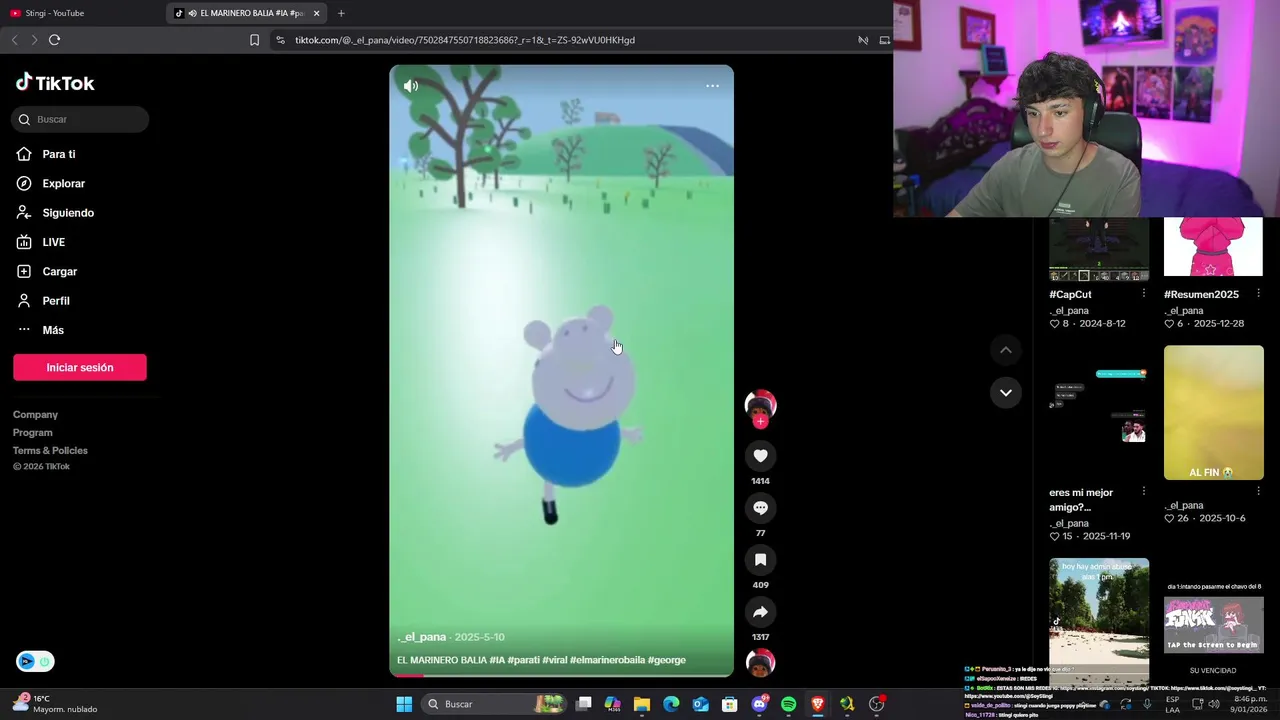Go to next video with down arrow
1280x720 pixels.
click(x=1006, y=392)
